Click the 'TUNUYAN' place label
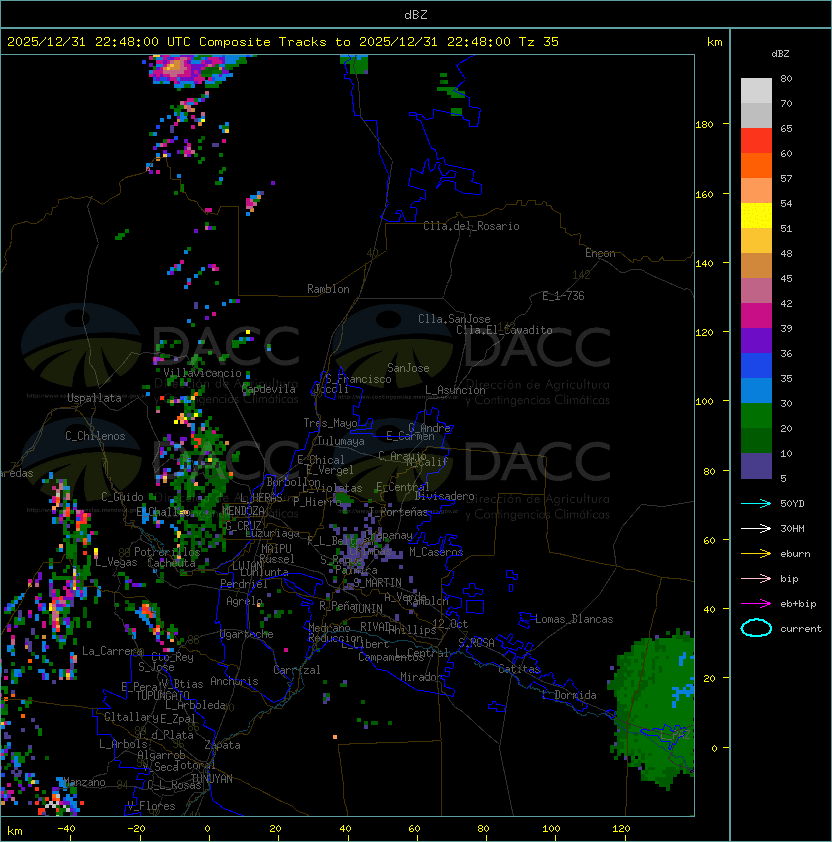832x842 pixels. pos(212,779)
